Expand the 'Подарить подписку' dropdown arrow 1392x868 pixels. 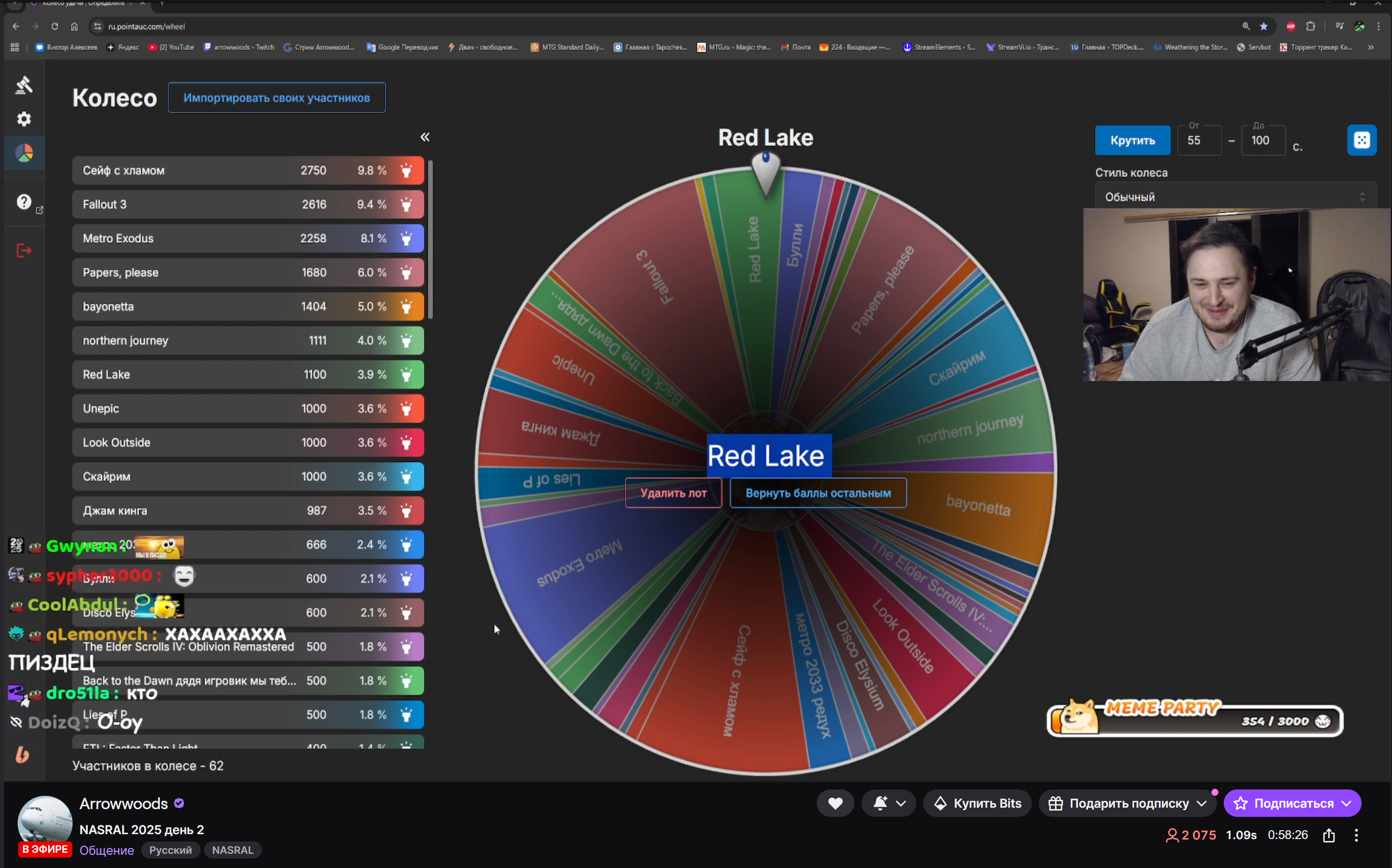1201,803
